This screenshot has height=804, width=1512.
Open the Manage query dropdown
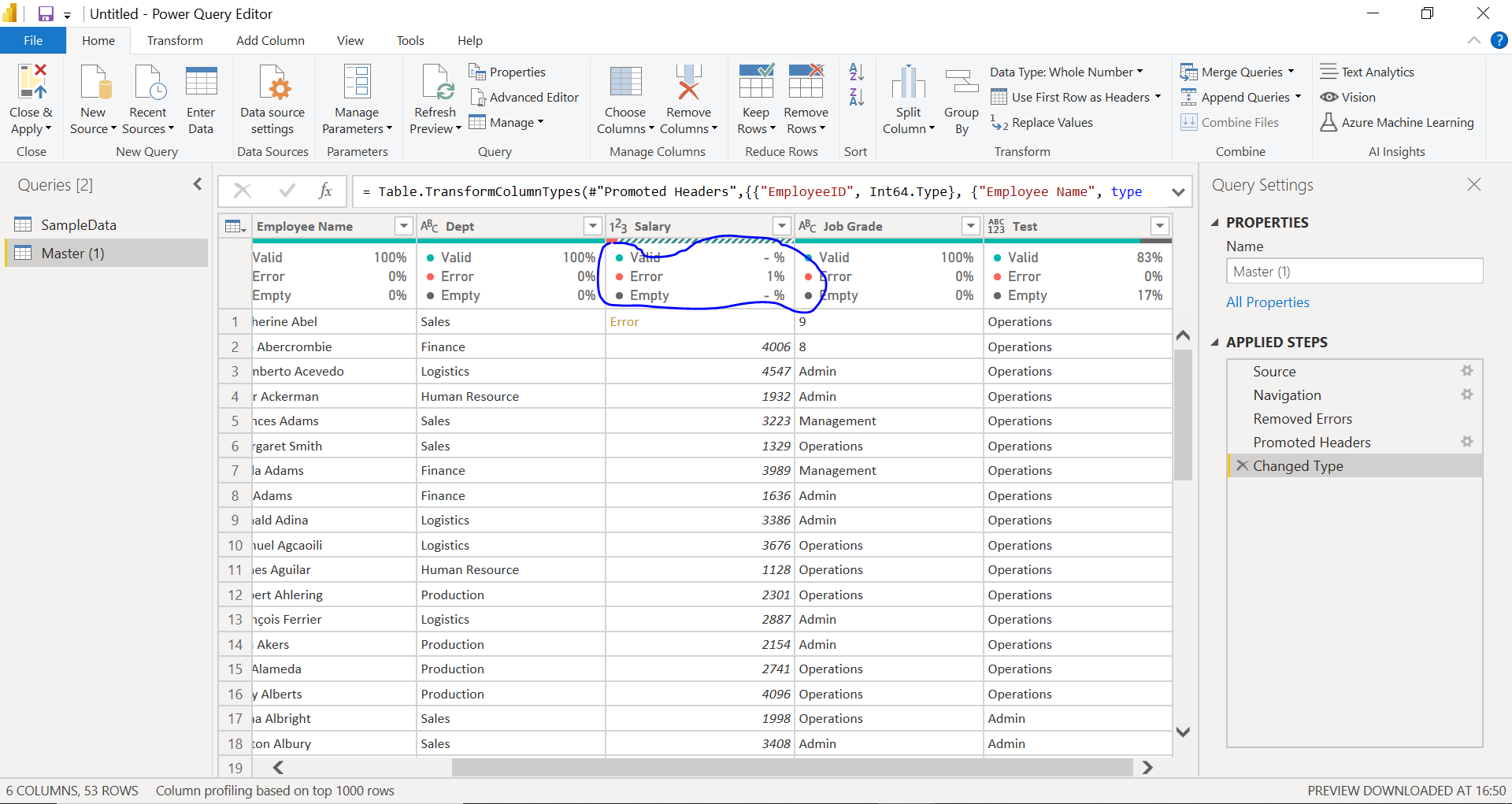click(506, 122)
